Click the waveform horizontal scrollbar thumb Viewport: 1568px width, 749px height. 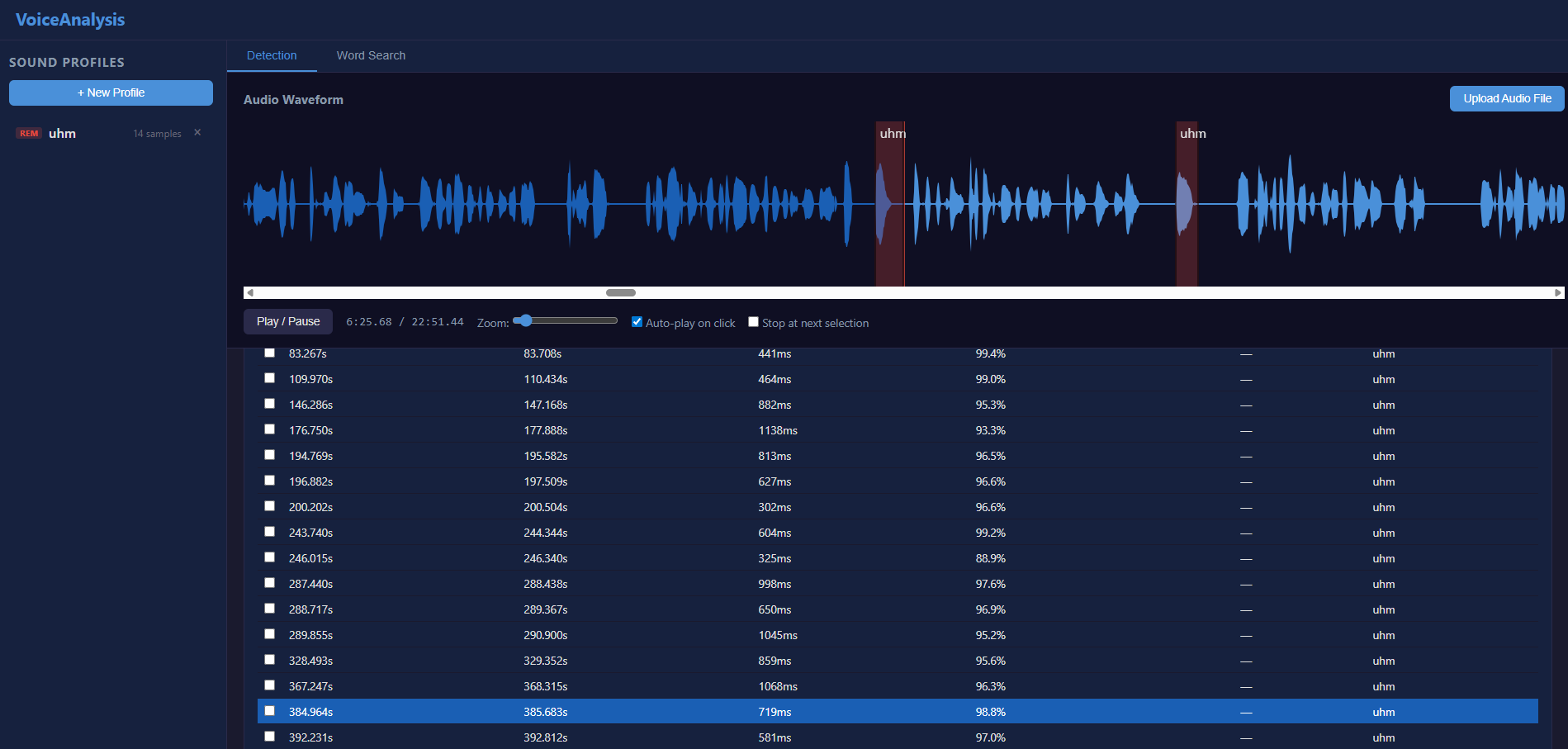click(x=621, y=292)
